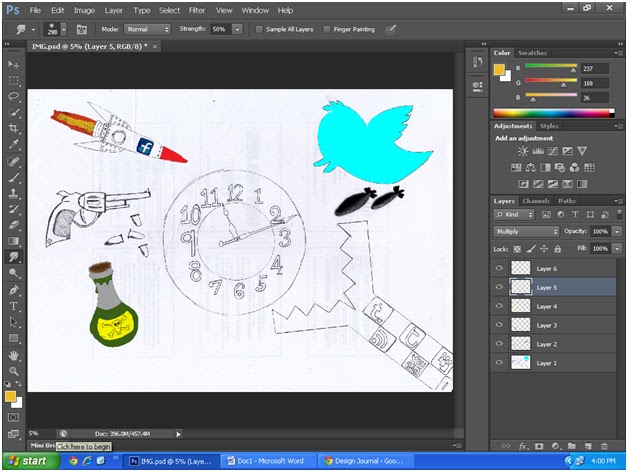
Task: Select the Path Selection tool
Action: coord(14,322)
